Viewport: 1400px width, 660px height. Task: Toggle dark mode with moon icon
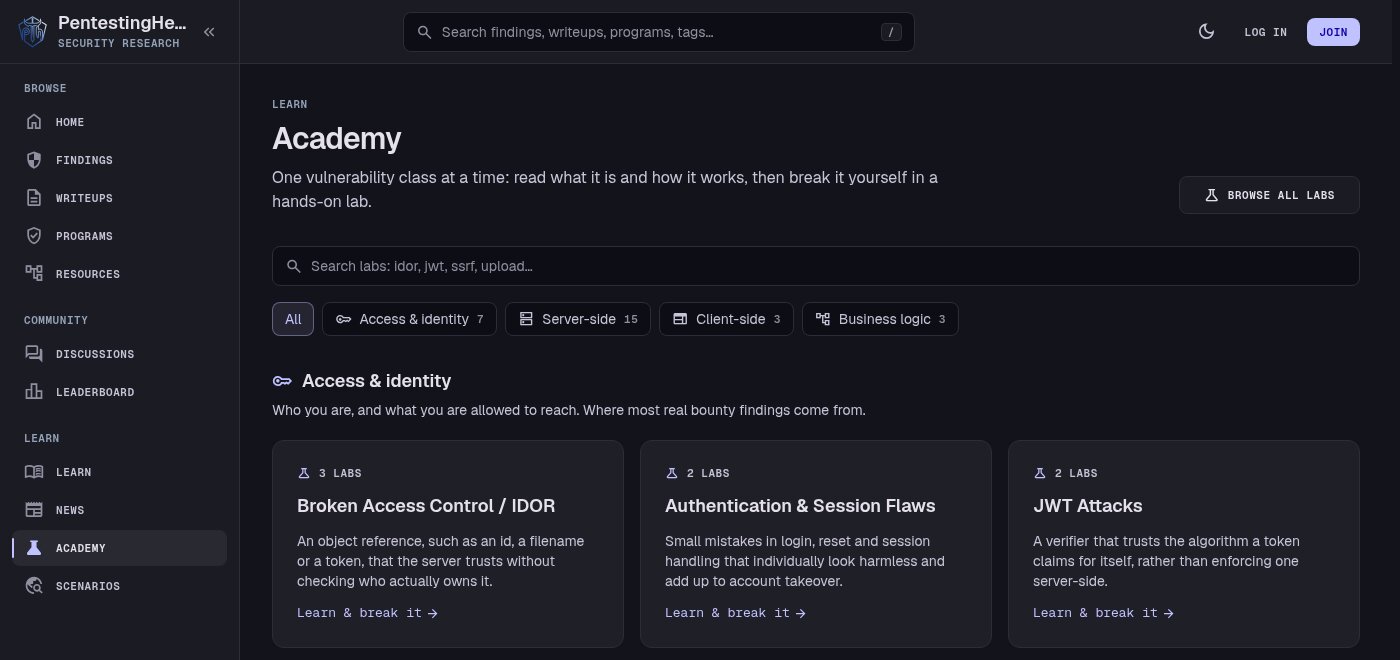[x=1206, y=32]
